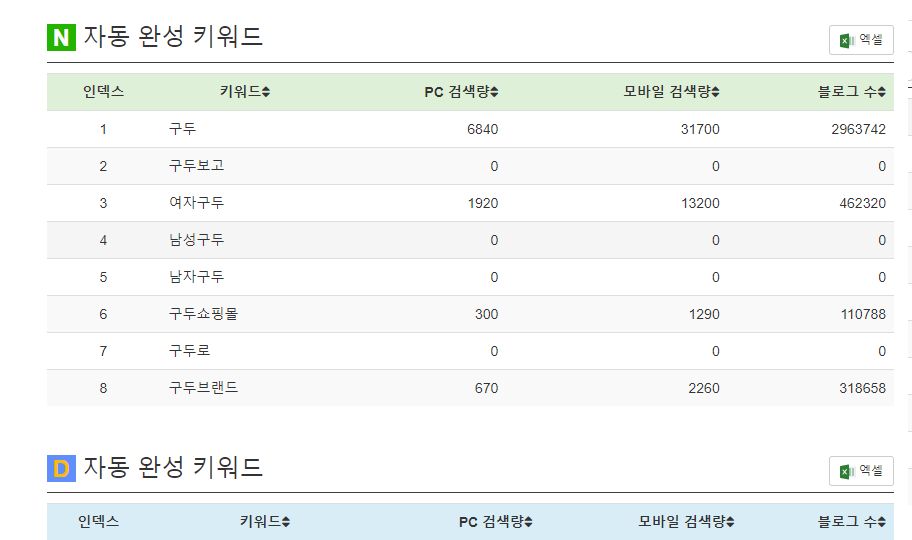Select keyword 여자구두
The image size is (912, 540).
pos(197,202)
